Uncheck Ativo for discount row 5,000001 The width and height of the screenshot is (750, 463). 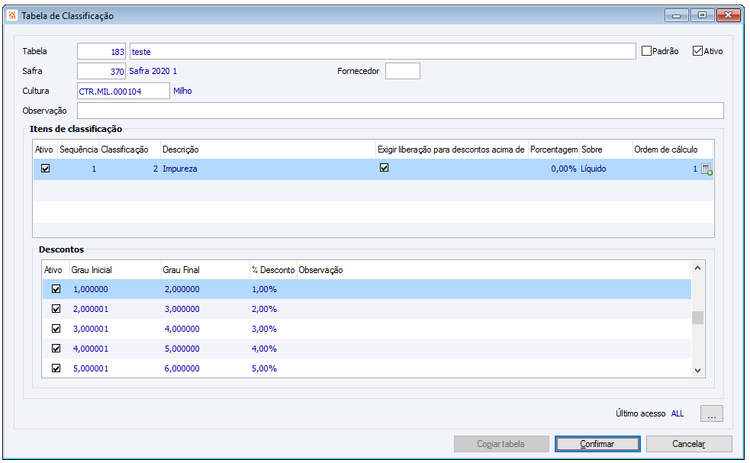(x=56, y=368)
